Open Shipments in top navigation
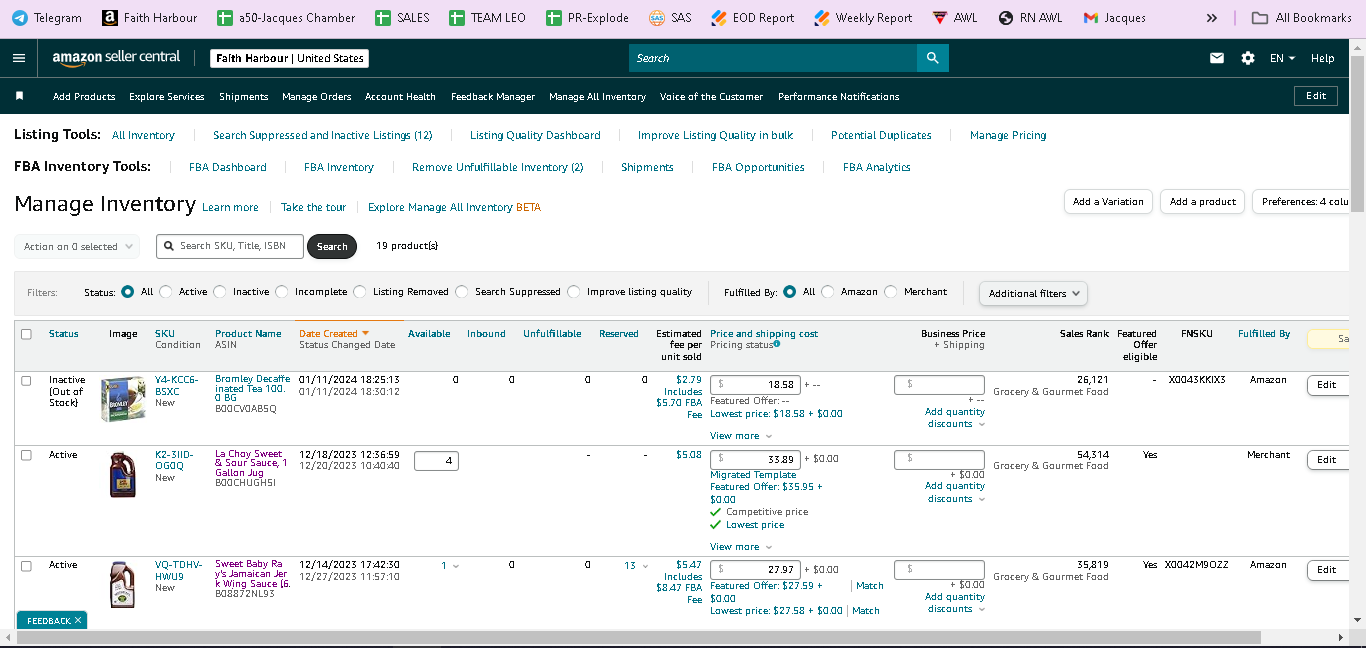Viewport: 1366px width, 648px height. (x=244, y=97)
